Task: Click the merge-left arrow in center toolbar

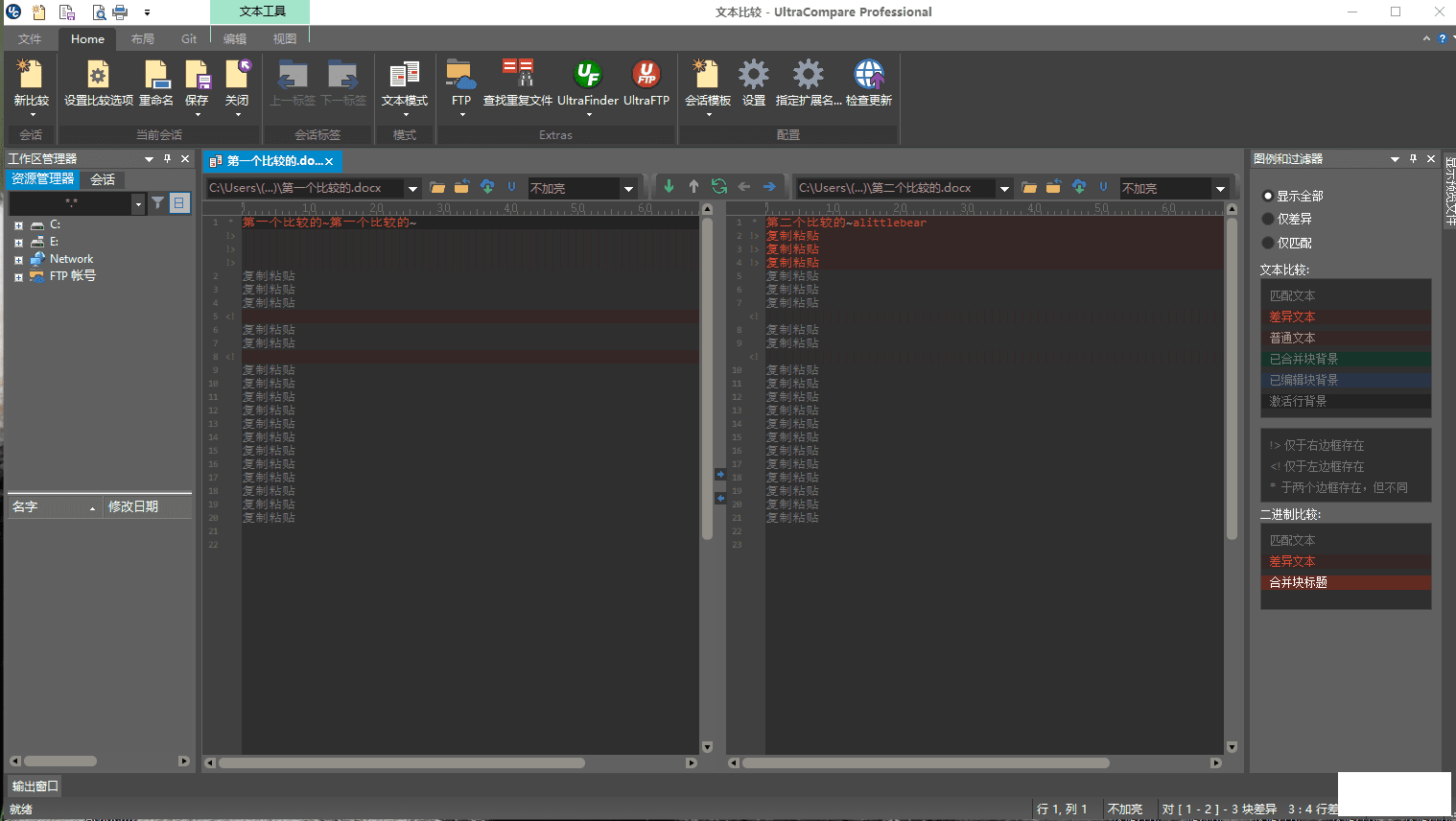Action: click(744, 187)
